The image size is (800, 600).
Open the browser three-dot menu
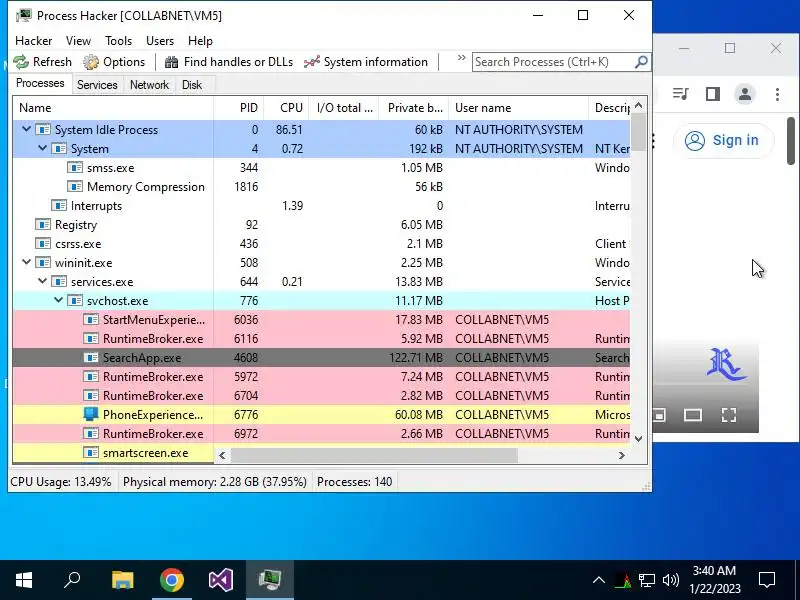[777, 94]
